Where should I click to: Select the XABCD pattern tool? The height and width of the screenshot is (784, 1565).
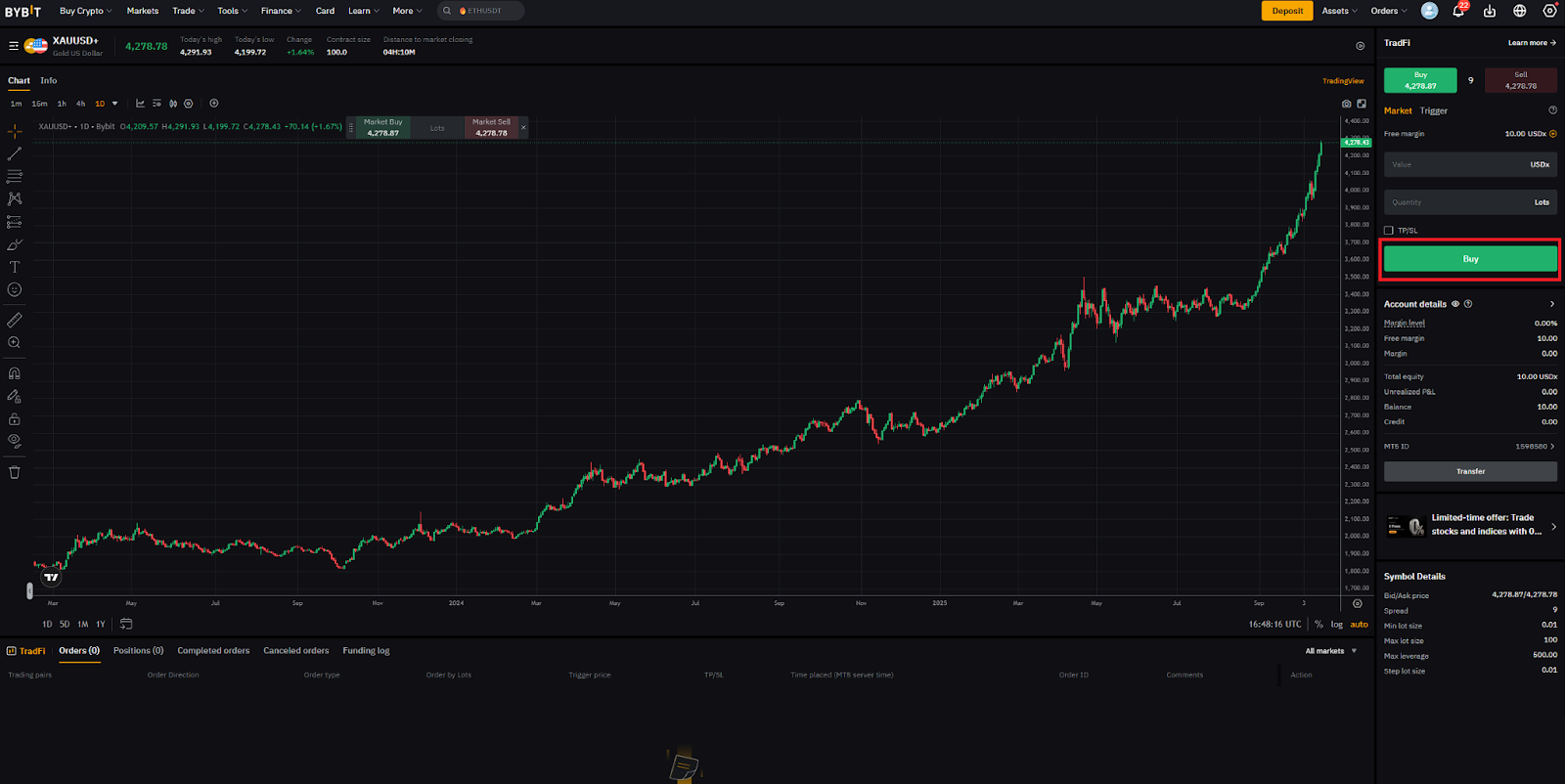pyautogui.click(x=15, y=198)
